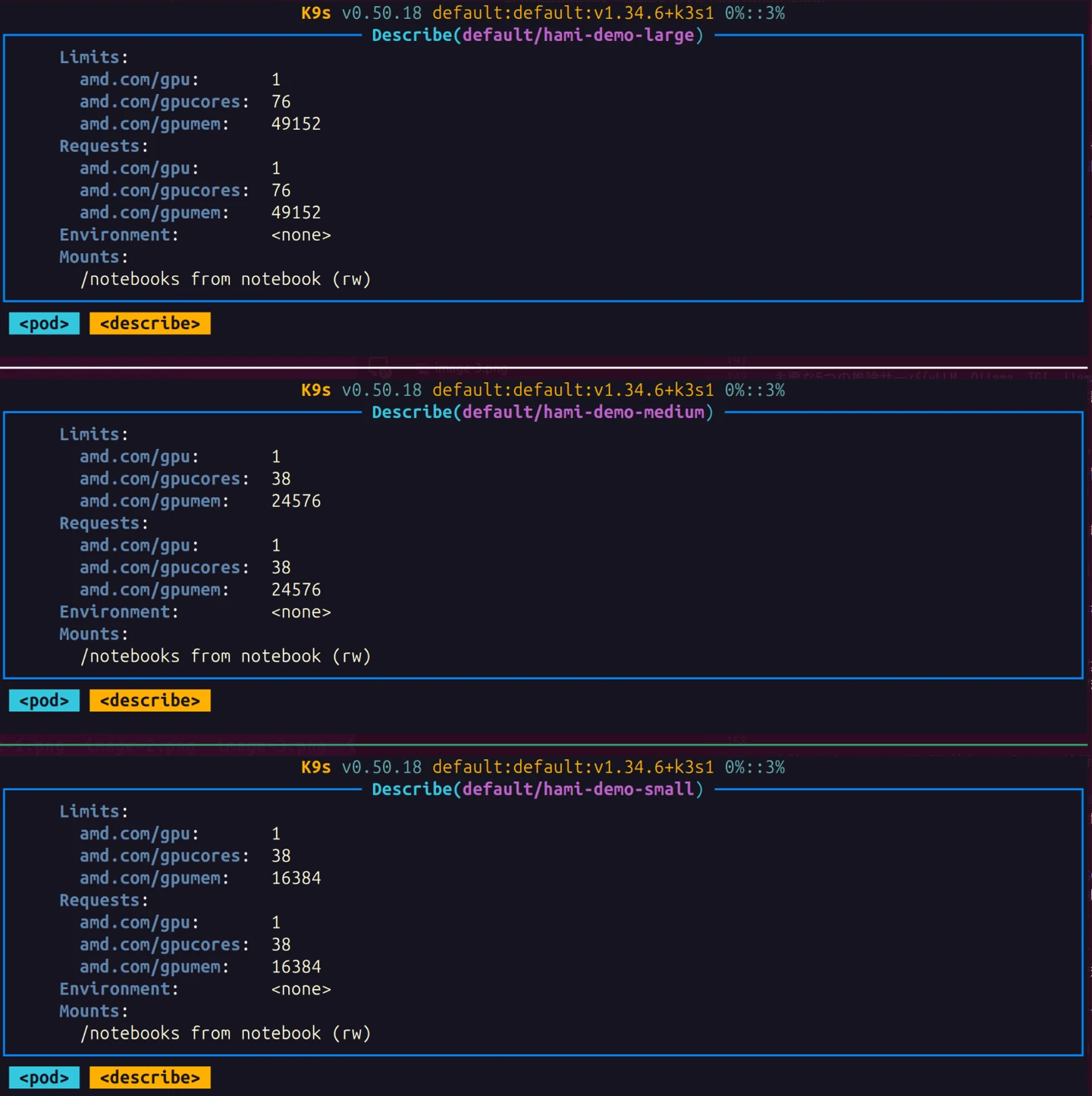Click the Limits heading in hami-demo-medium
The height and width of the screenshot is (1096, 1092).
coord(94,435)
